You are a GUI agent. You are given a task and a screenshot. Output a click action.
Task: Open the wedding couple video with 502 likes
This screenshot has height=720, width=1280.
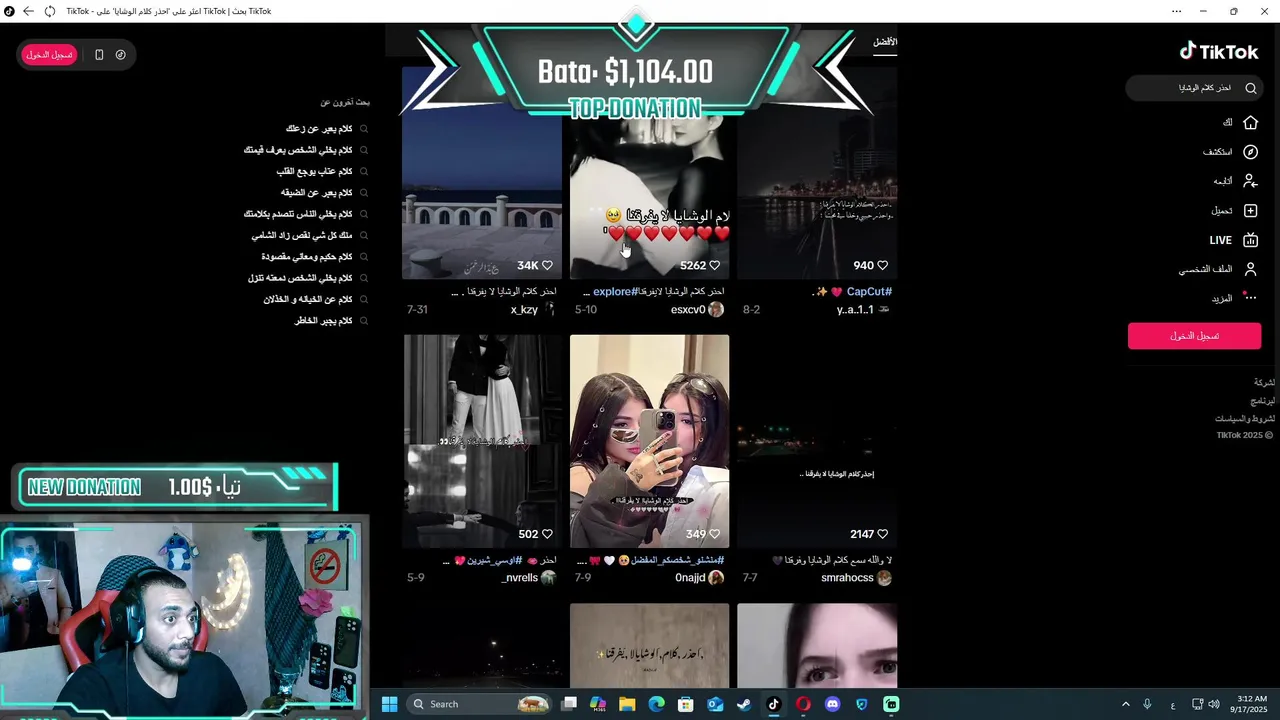click(482, 441)
